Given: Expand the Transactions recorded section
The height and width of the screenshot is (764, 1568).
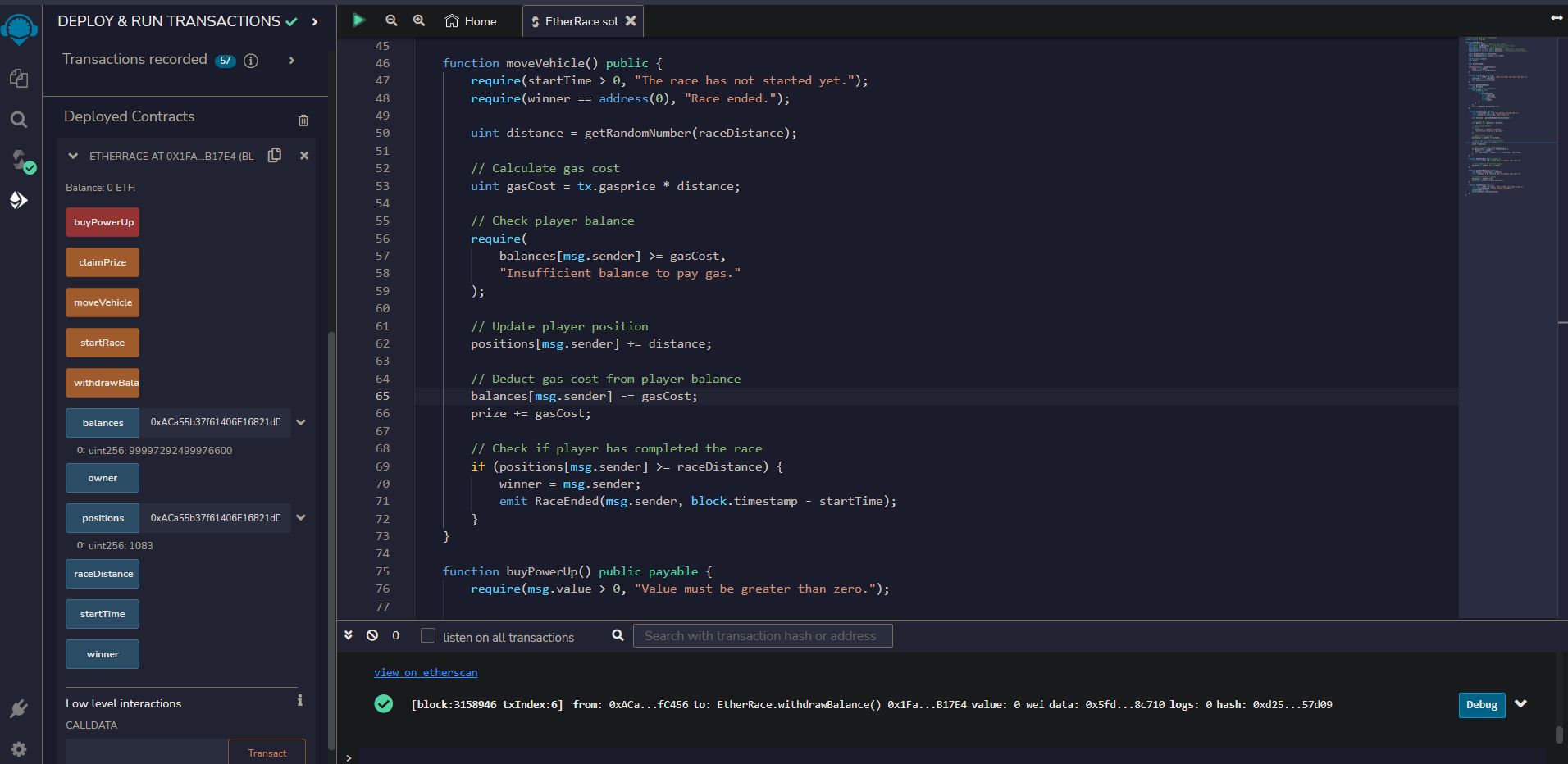Looking at the screenshot, I should [291, 60].
